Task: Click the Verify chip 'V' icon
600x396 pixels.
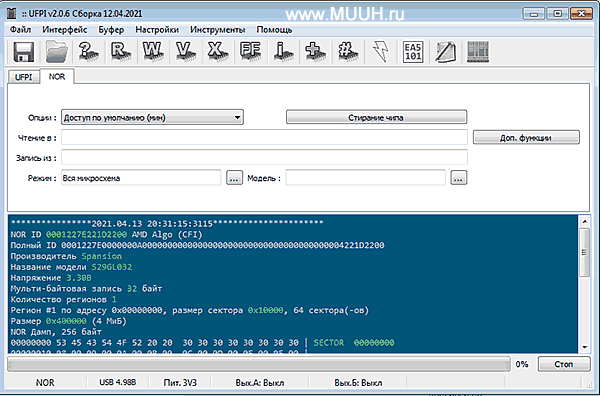Action: pyautogui.click(x=186, y=52)
